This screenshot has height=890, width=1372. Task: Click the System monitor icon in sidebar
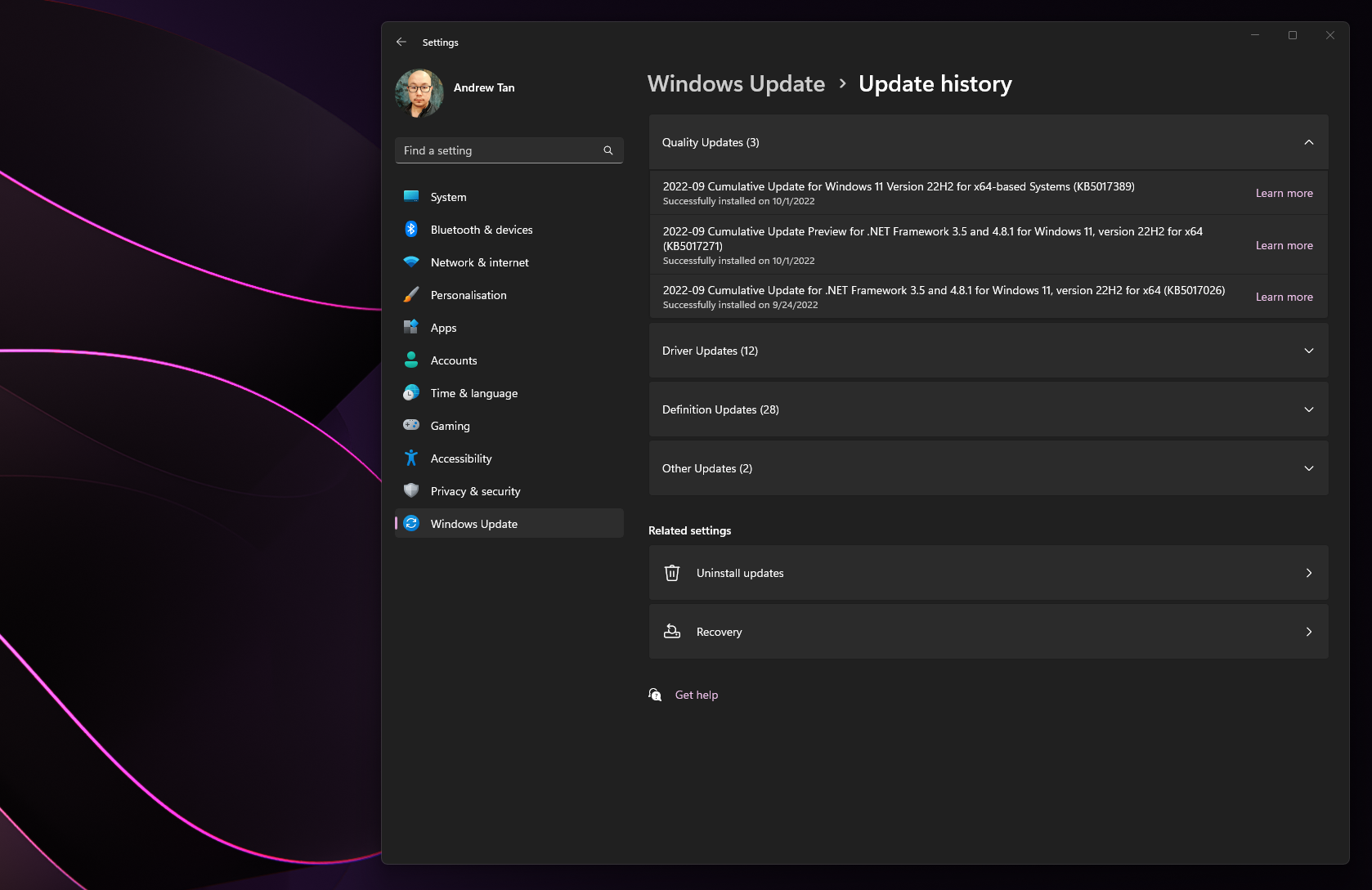pyautogui.click(x=411, y=197)
